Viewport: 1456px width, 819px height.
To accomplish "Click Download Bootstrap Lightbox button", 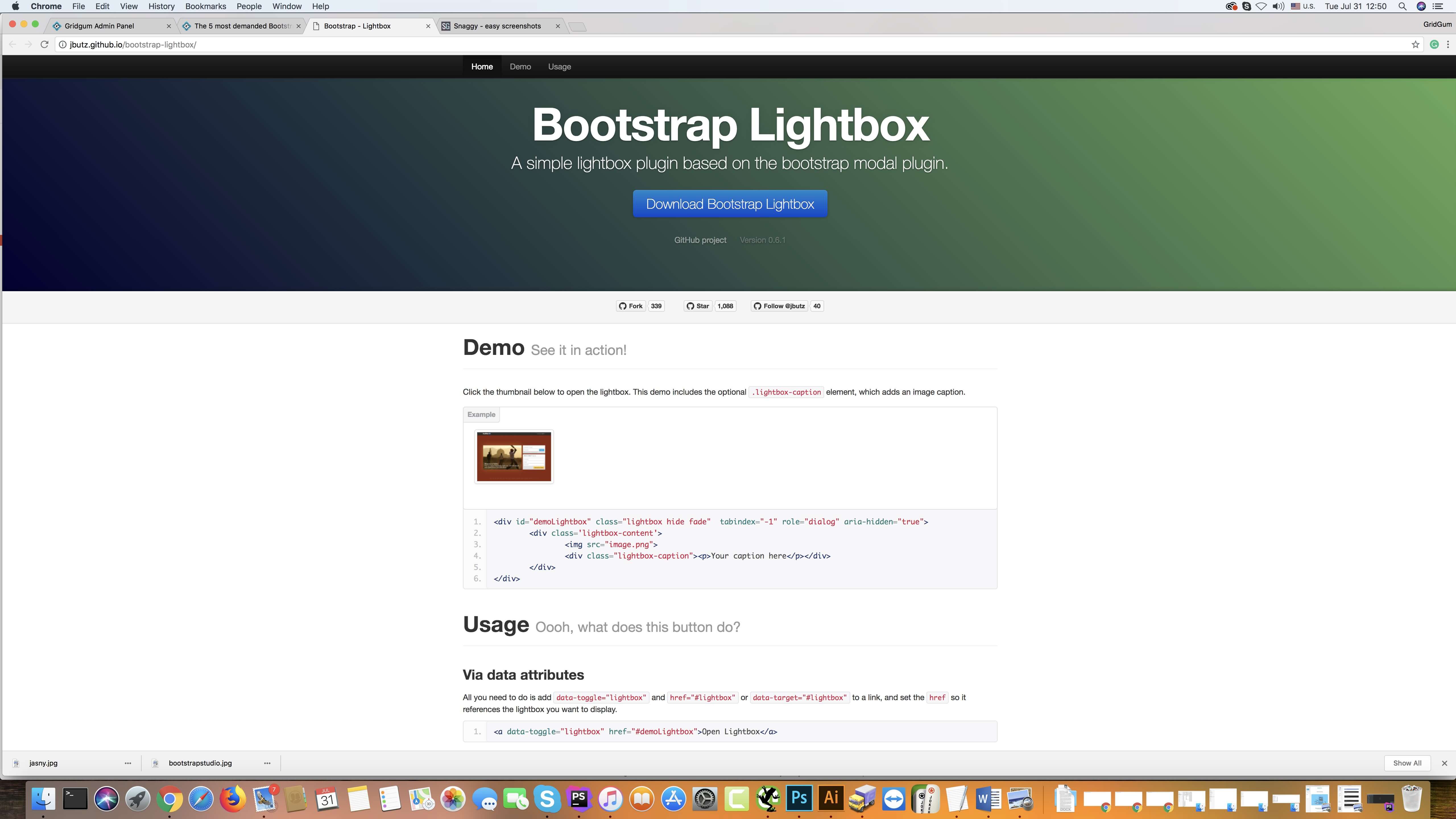I will tap(730, 204).
